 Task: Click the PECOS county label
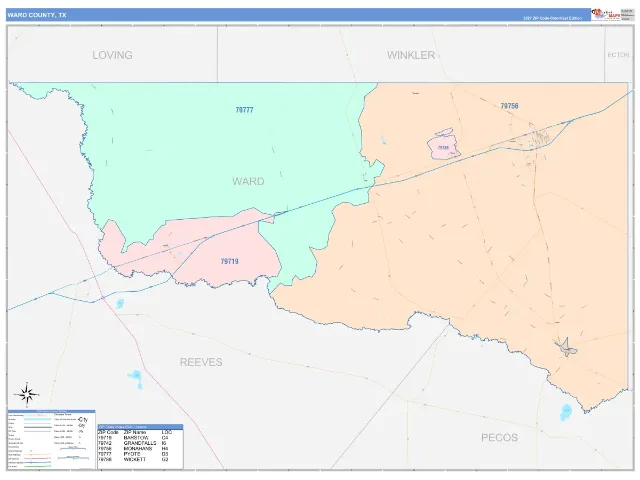[499, 438]
